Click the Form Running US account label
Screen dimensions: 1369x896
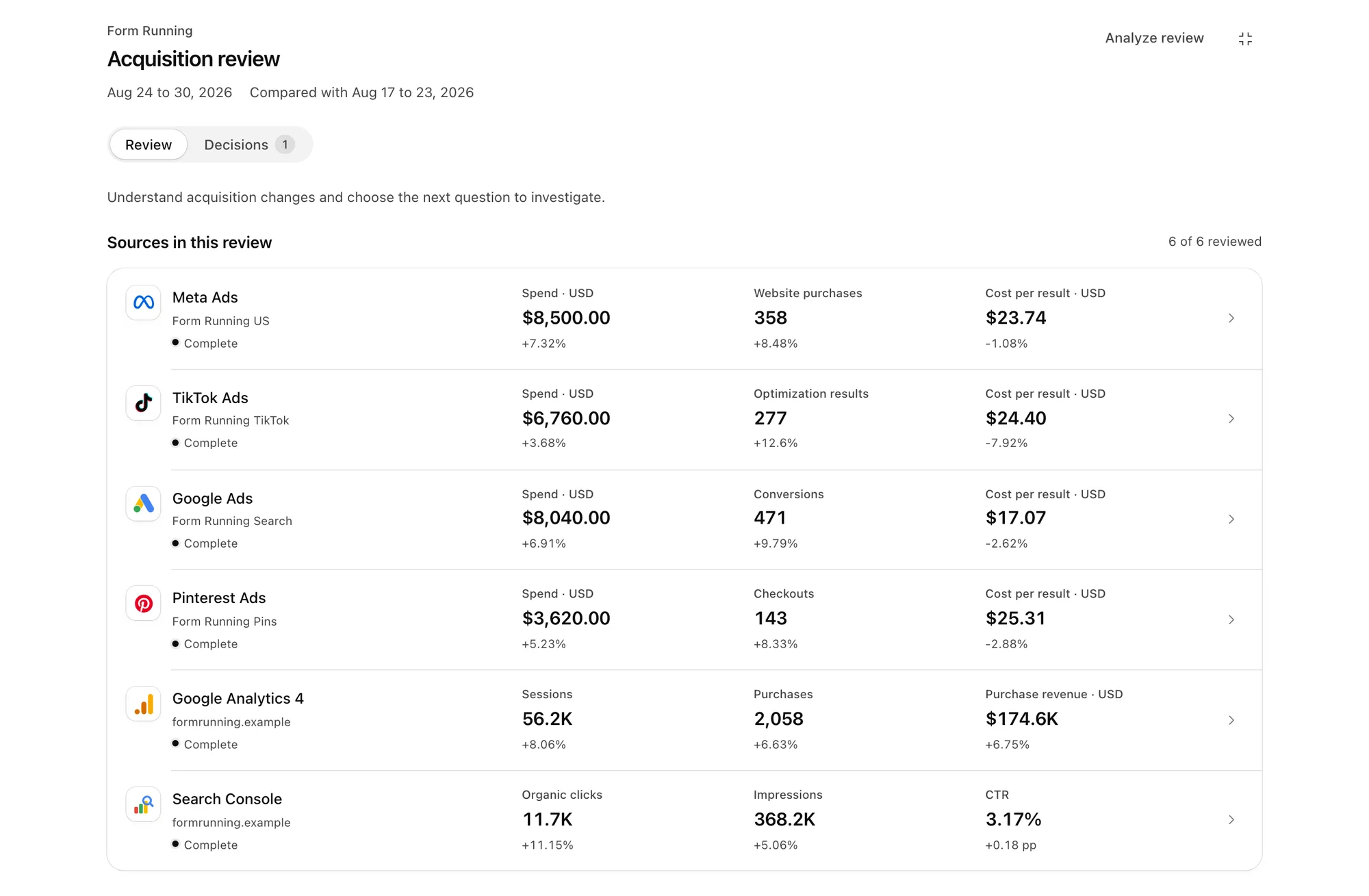(220, 321)
